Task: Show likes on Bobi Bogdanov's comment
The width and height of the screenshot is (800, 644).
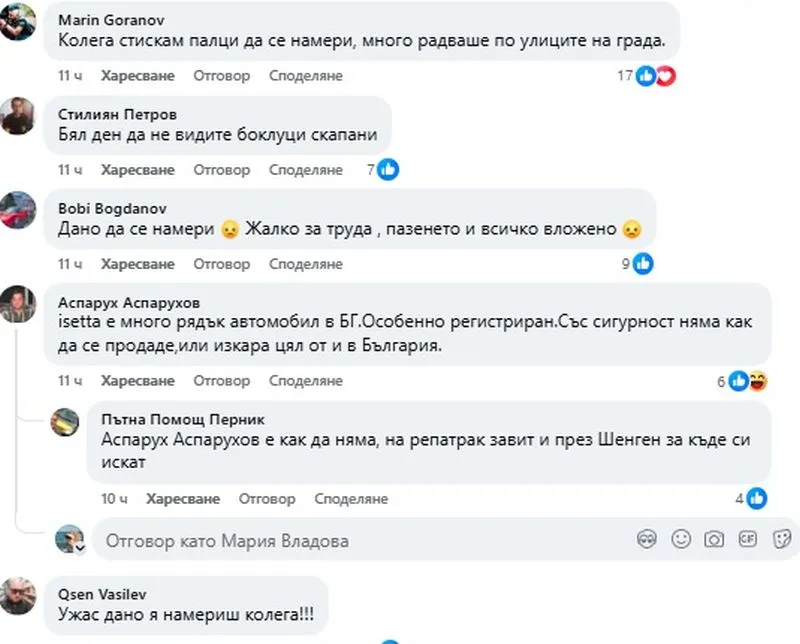Action: [643, 264]
